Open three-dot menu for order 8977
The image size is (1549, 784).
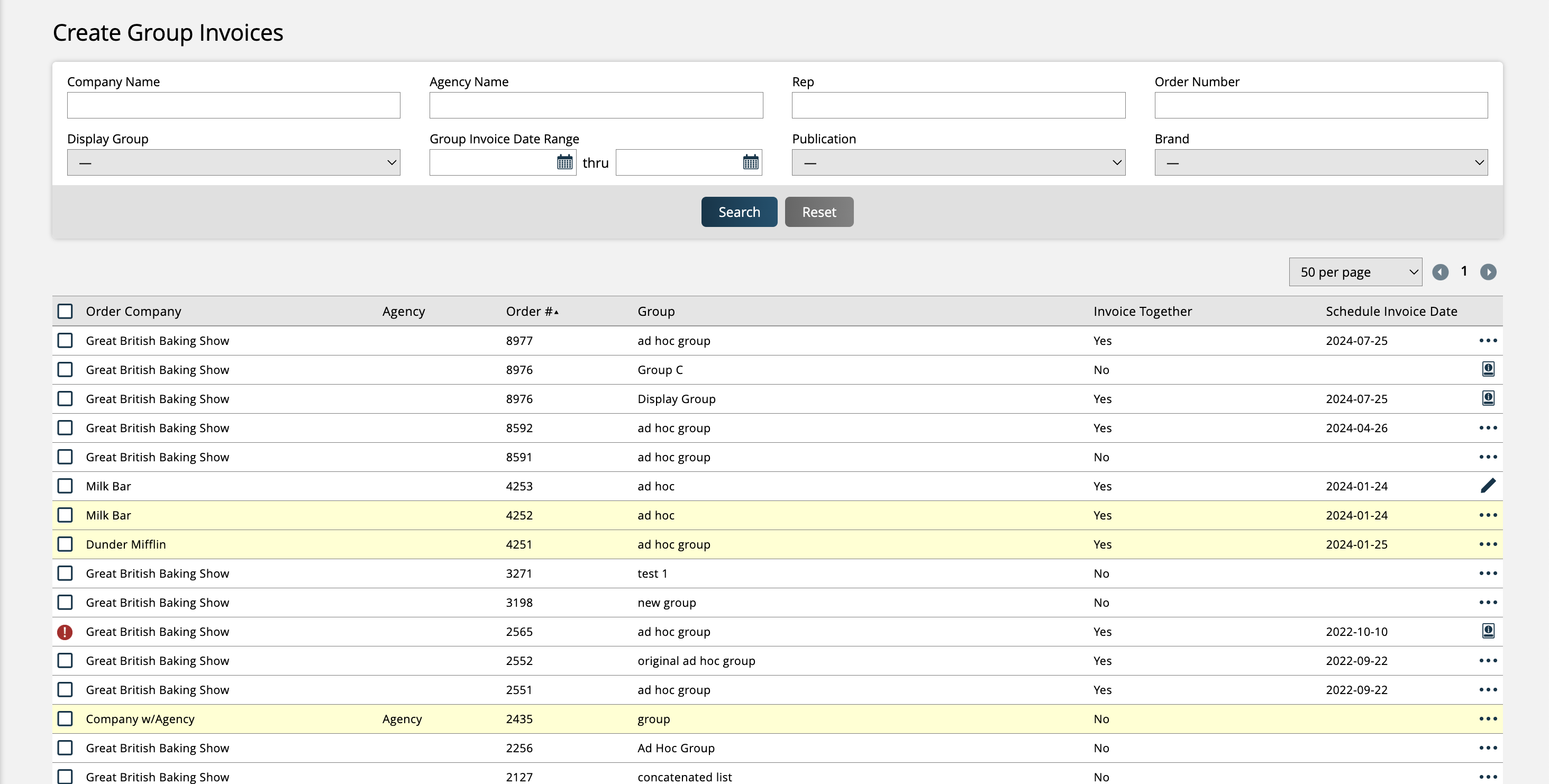[1488, 341]
